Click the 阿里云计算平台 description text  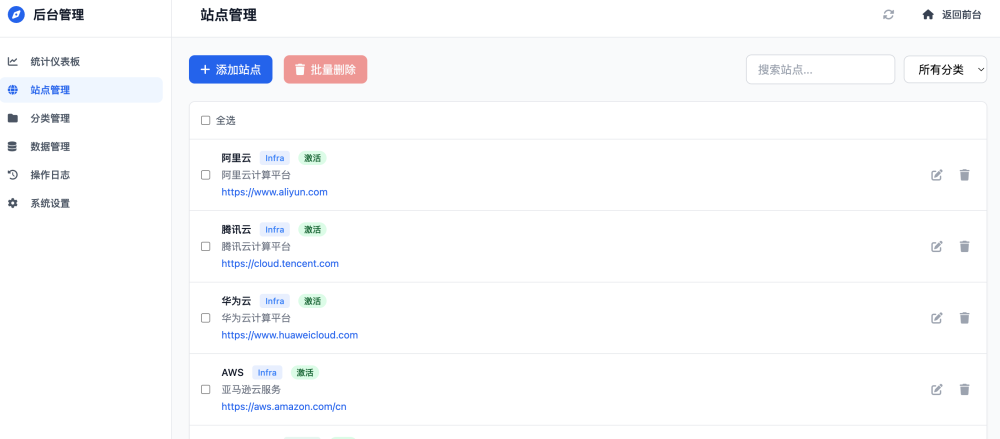pos(256,175)
